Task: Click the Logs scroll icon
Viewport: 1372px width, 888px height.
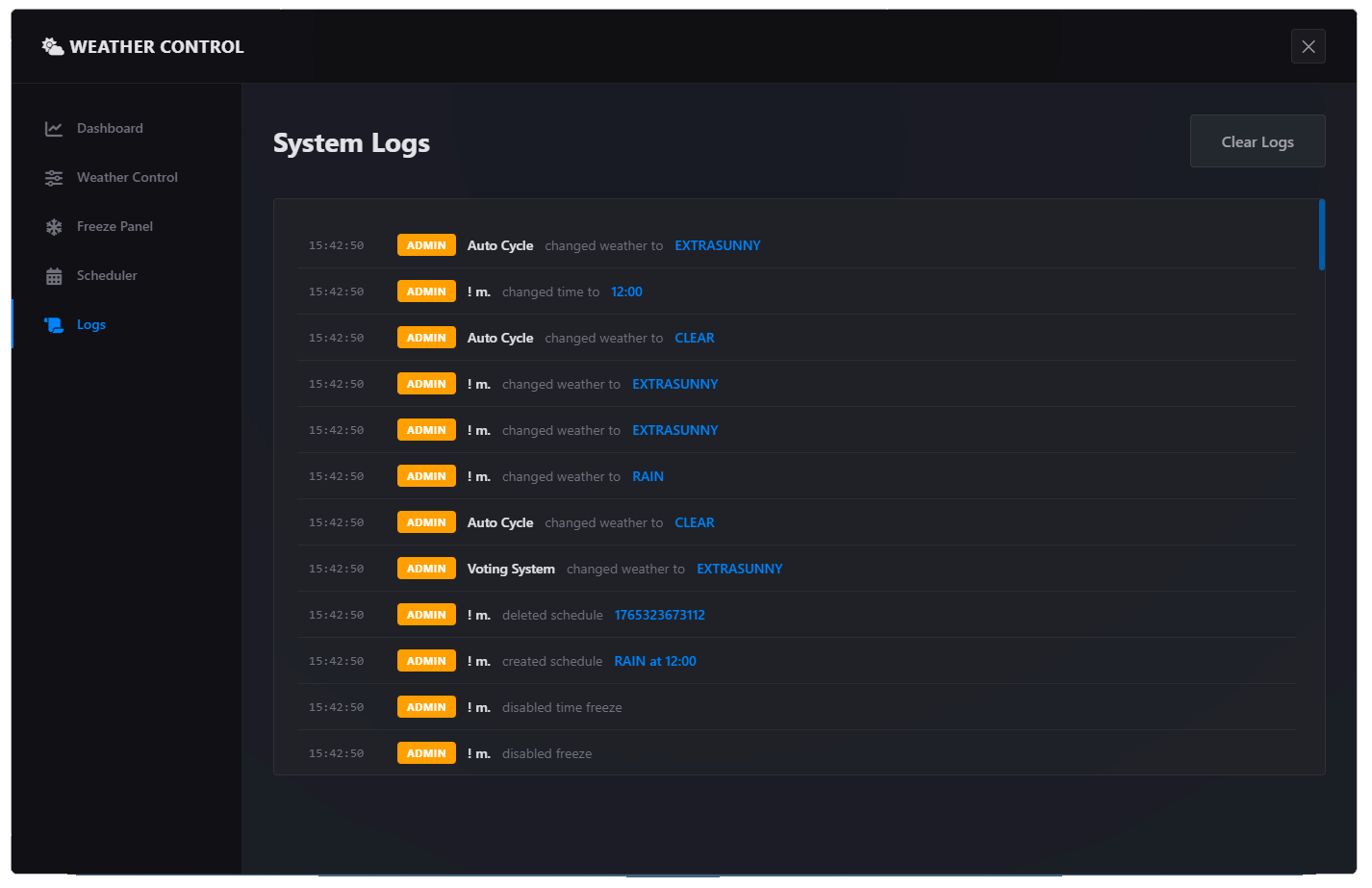Action: click(x=54, y=325)
